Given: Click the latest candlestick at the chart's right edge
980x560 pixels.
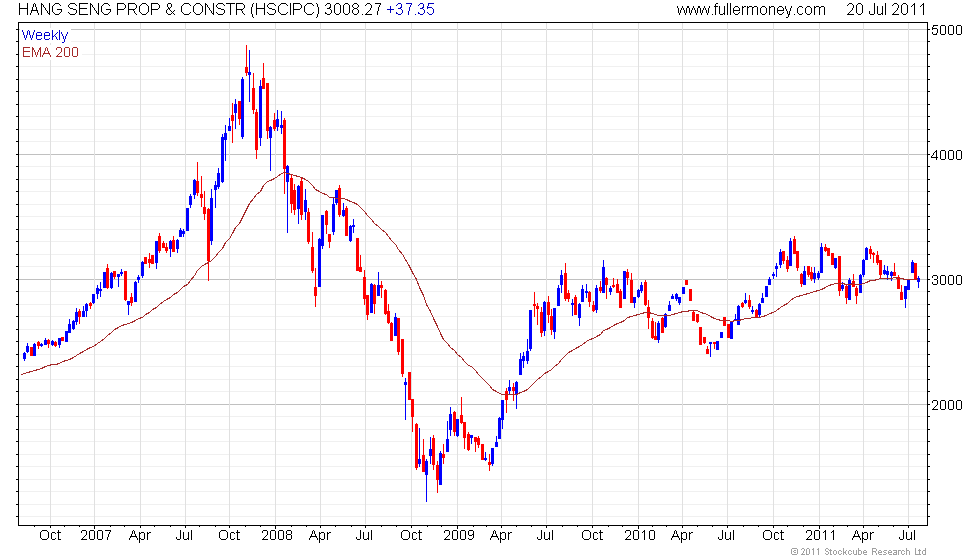Looking at the screenshot, I should 918,281.
